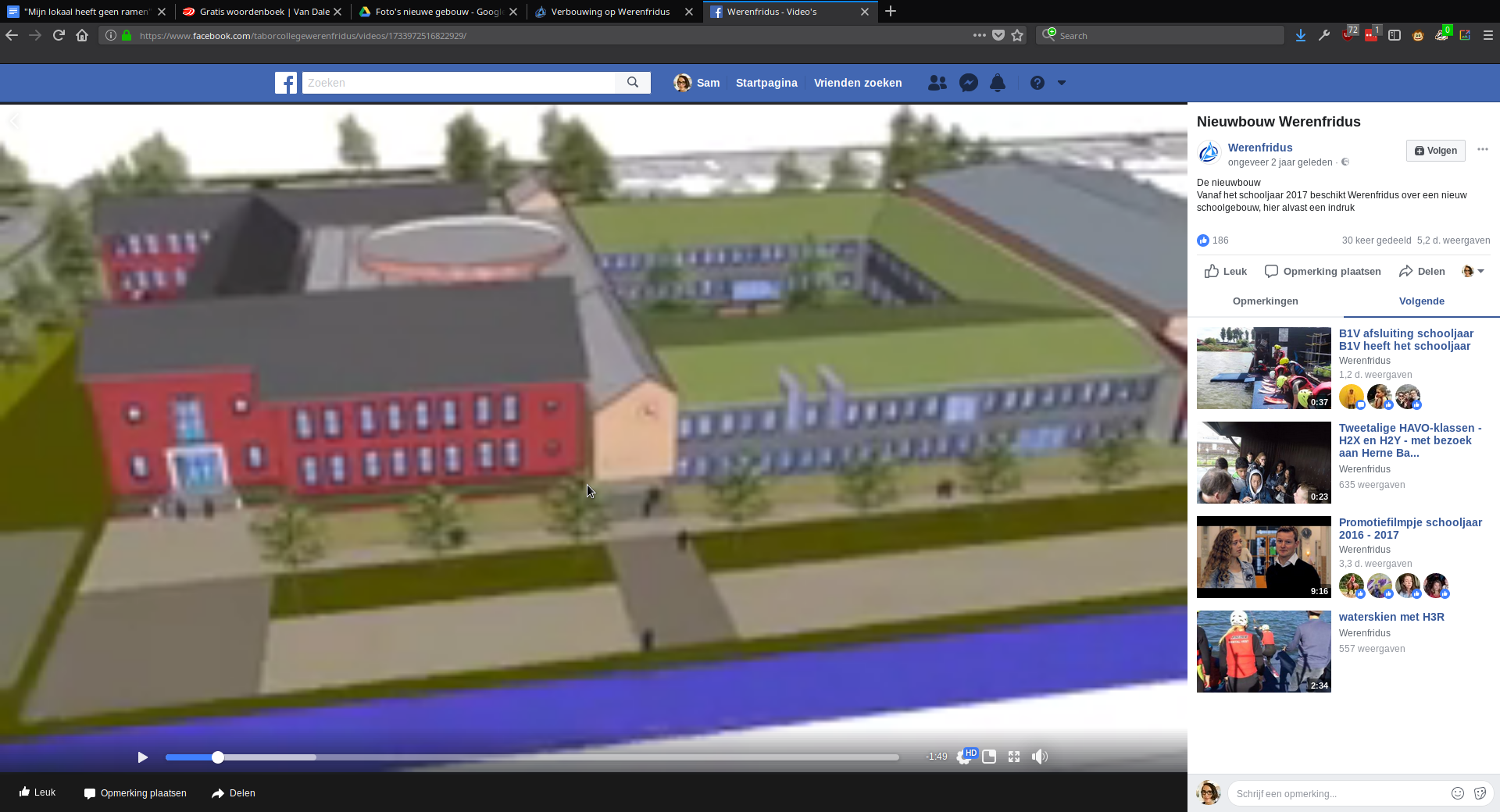Bookmark this page with star icon
Viewport: 1500px width, 812px height.
click(1017, 35)
